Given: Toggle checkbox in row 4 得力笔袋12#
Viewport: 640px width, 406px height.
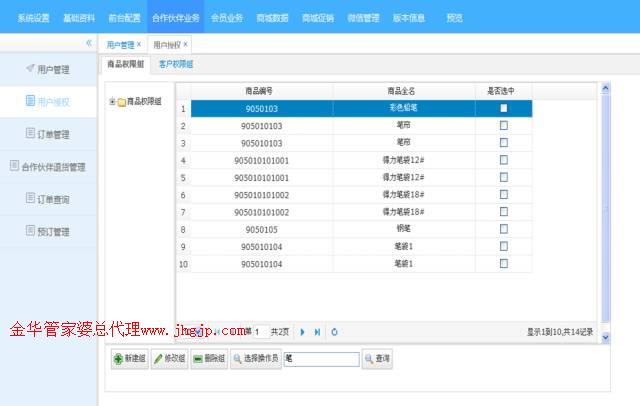Looking at the screenshot, I should coord(504,160).
